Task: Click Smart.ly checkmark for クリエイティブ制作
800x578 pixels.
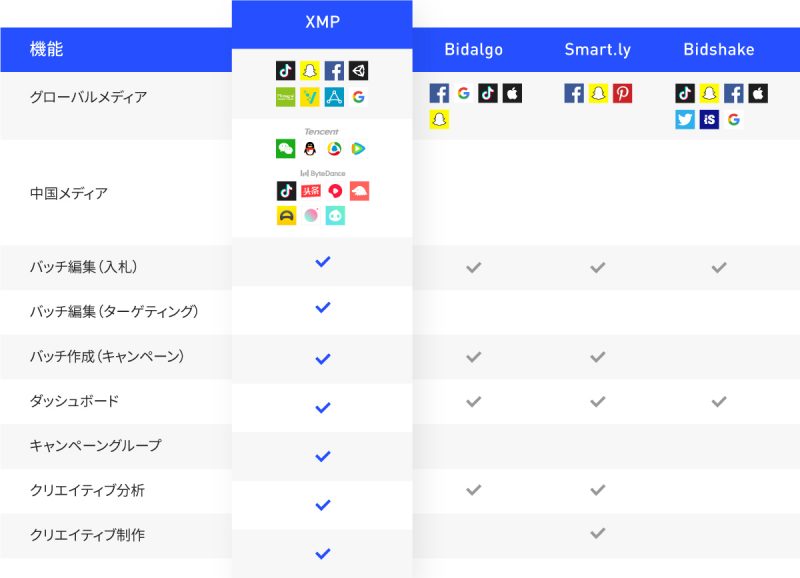Action: pyautogui.click(x=597, y=533)
